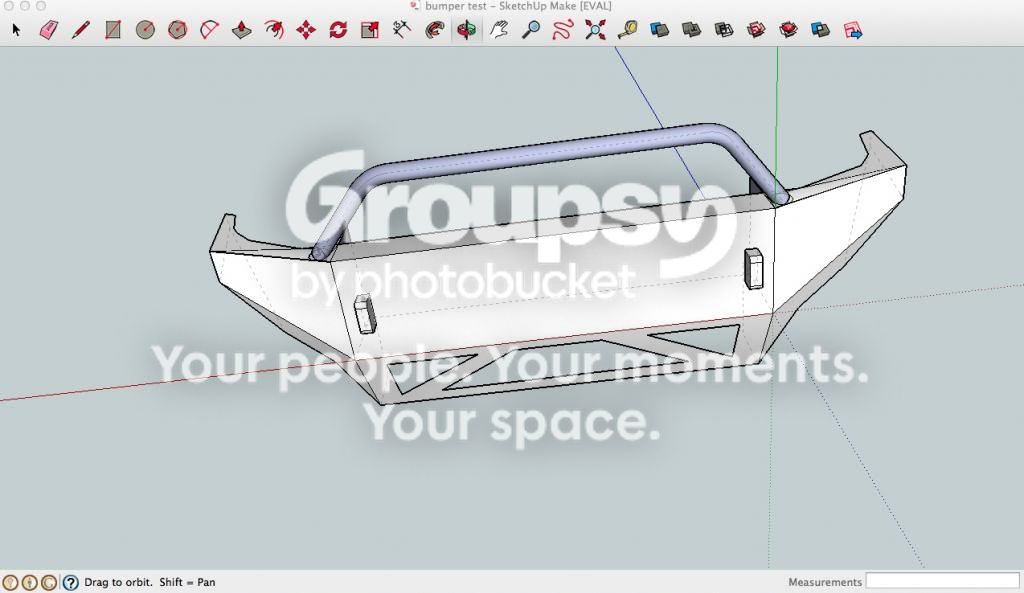The height and width of the screenshot is (593, 1024).
Task: Click the blue-and-gray Outer Shell solid tool
Action: click(660, 30)
